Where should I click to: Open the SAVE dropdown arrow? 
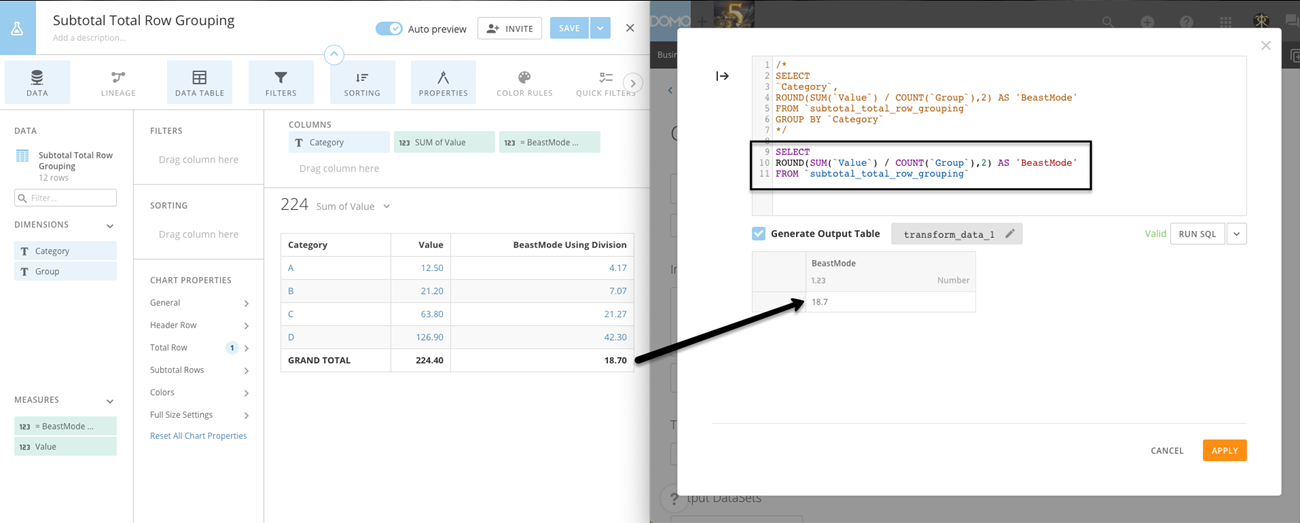click(x=600, y=28)
